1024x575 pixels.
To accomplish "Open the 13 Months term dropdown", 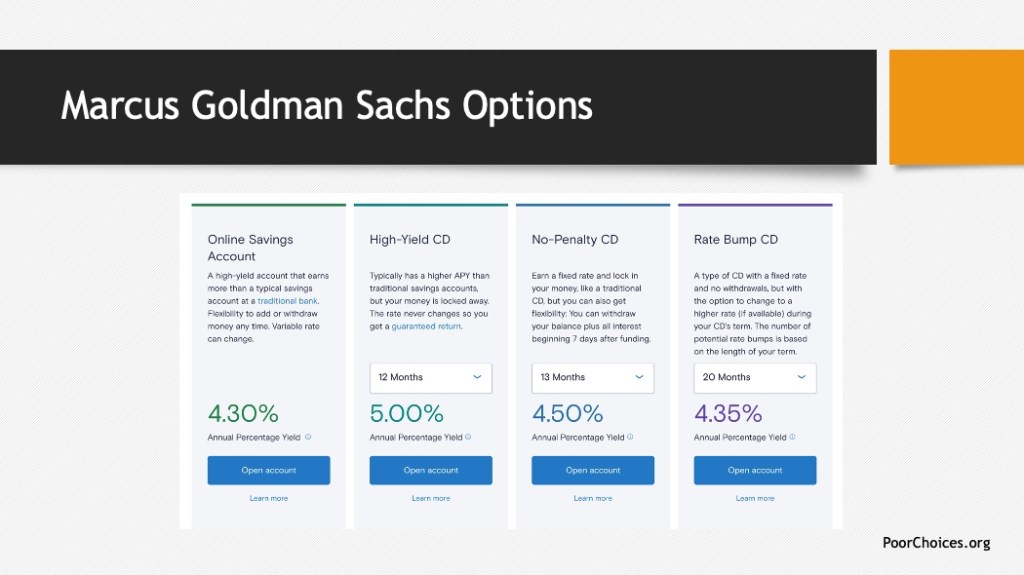I will (592, 377).
